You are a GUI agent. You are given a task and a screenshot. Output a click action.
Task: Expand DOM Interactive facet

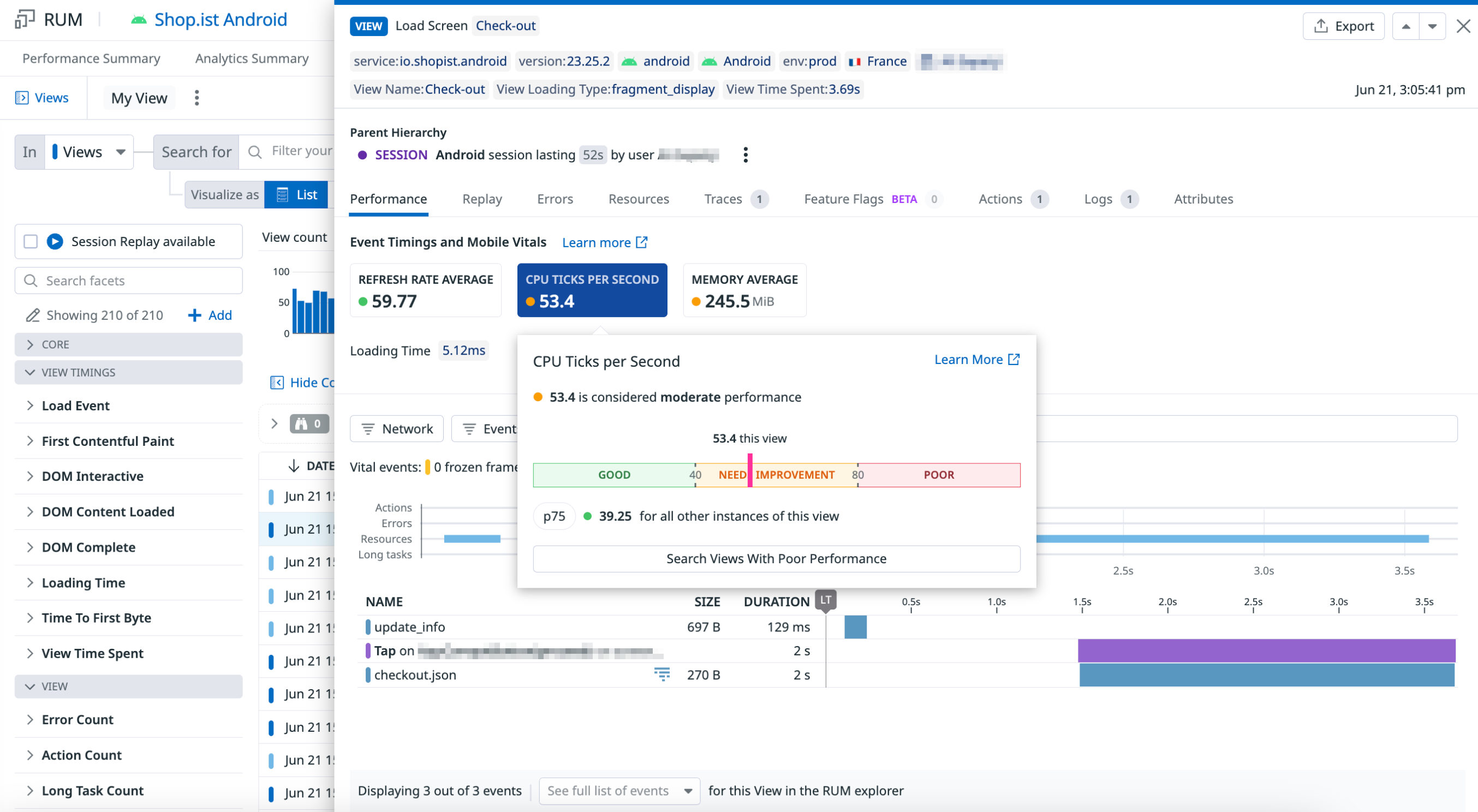pos(128,476)
